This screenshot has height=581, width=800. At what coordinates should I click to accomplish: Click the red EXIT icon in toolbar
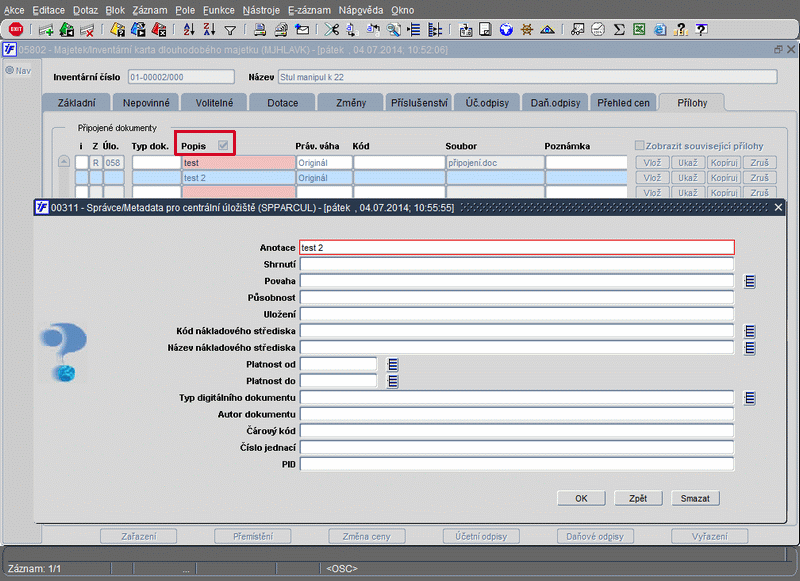tap(15, 29)
